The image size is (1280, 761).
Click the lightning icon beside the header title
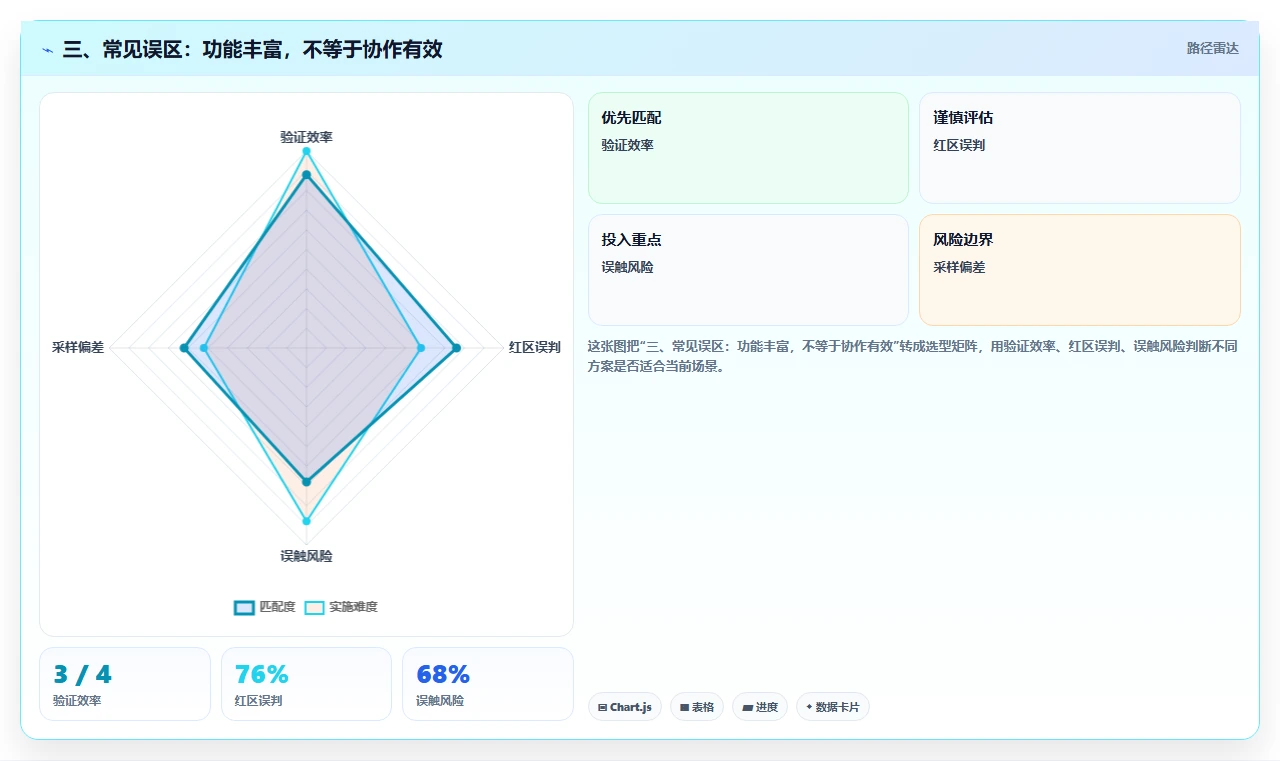[x=48, y=49]
